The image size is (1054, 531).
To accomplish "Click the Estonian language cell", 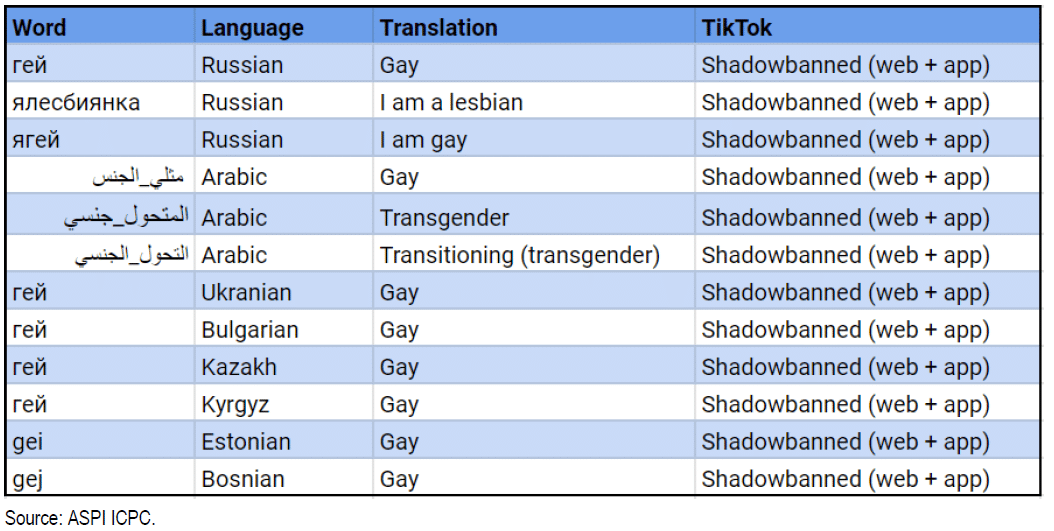I will pyautogui.click(x=245, y=442).
